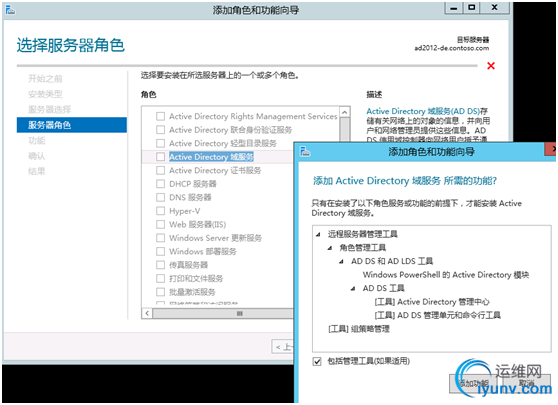This screenshot has height=405, width=558.
Task: Open the 功能 wizard step
Action: click(x=37, y=141)
